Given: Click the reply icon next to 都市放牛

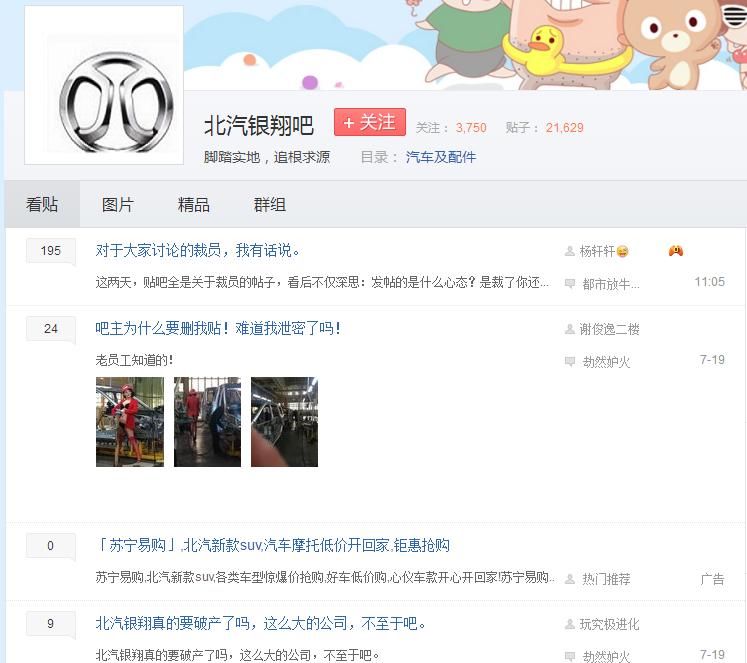Looking at the screenshot, I should 570,284.
